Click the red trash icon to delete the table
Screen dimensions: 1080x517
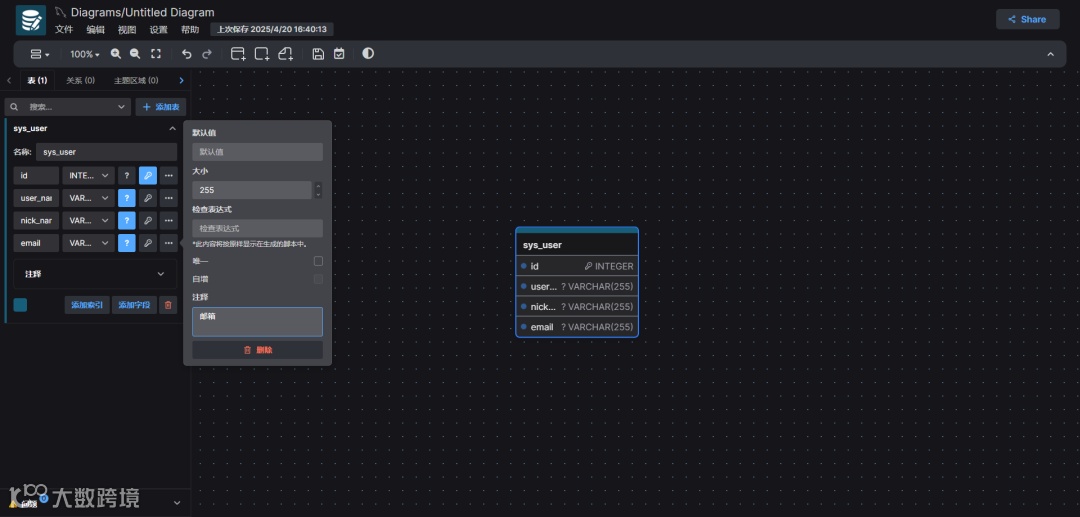[x=169, y=305]
